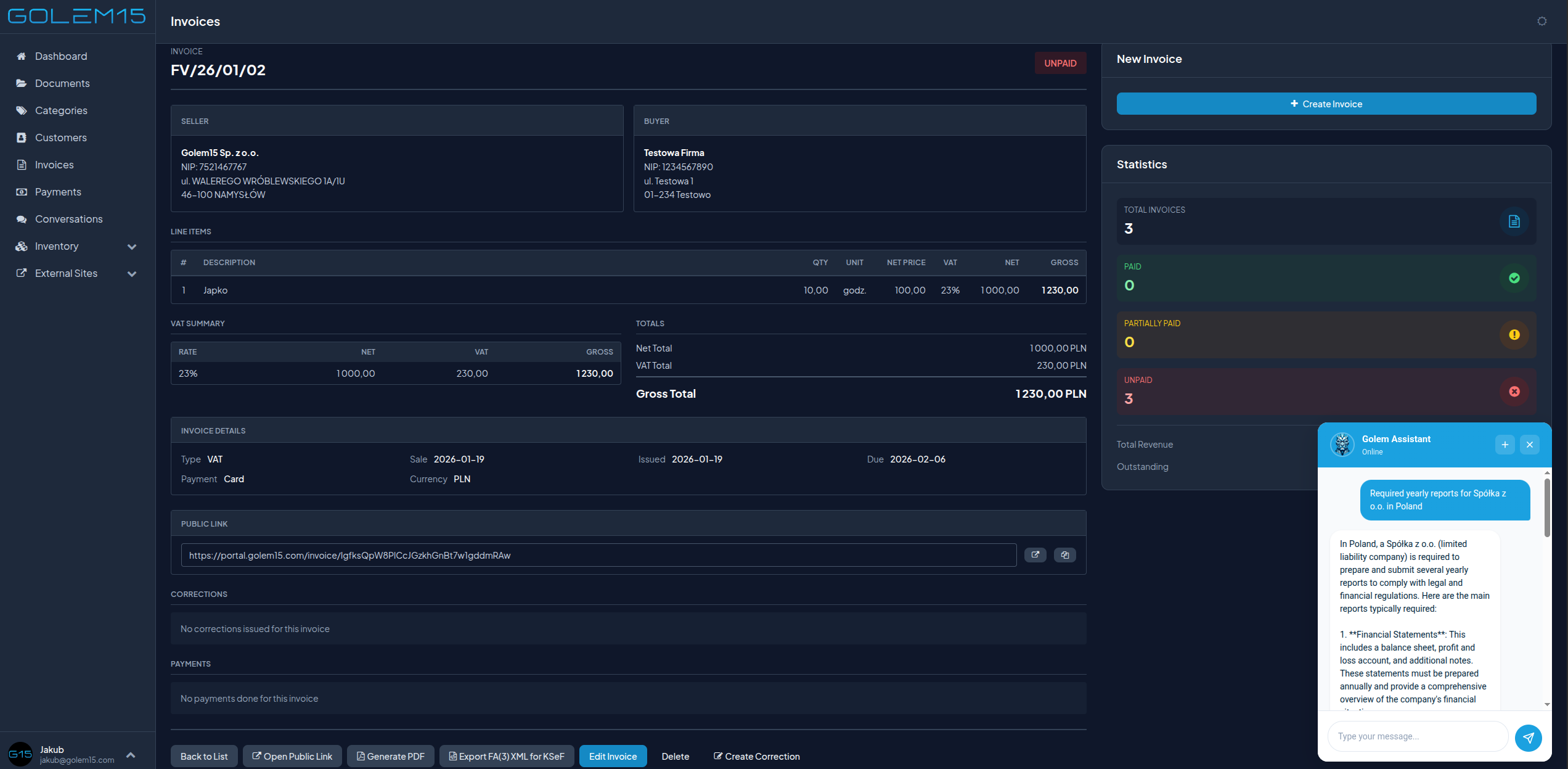Click the chat message input field
Screen dimensions: 1568x769
coord(1417,736)
